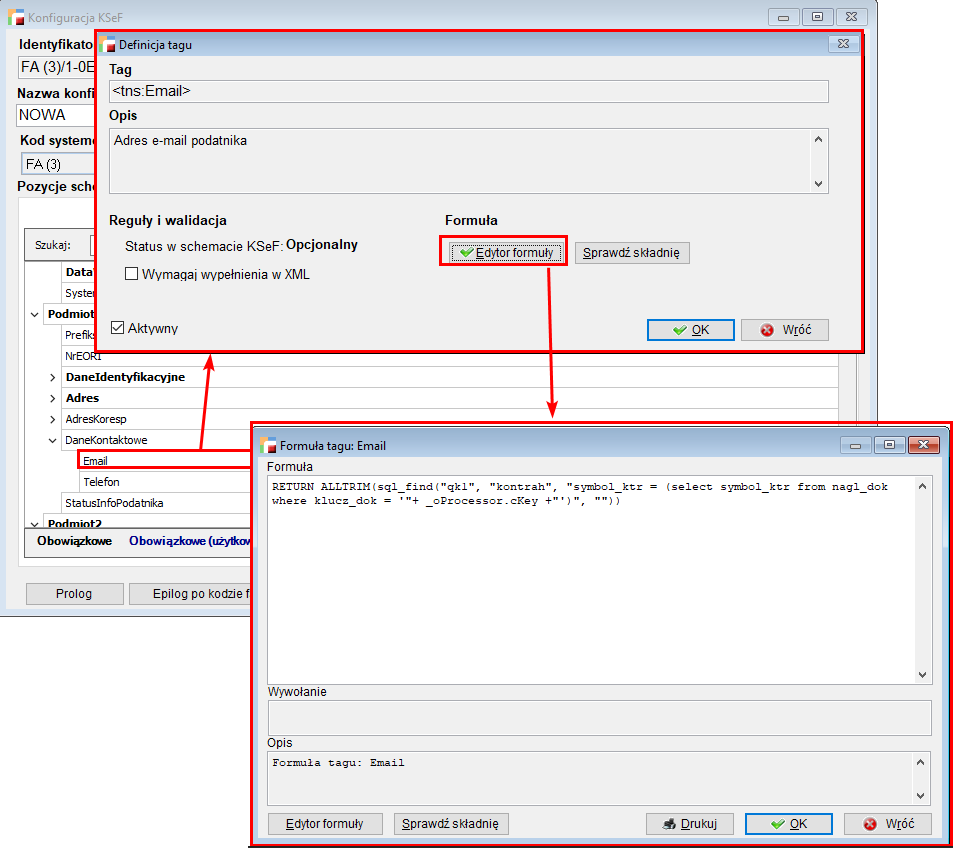Enable Wymagaj wypełnienia w XML checkbox
Screen dimensions: 953x848
pyautogui.click(x=131, y=273)
